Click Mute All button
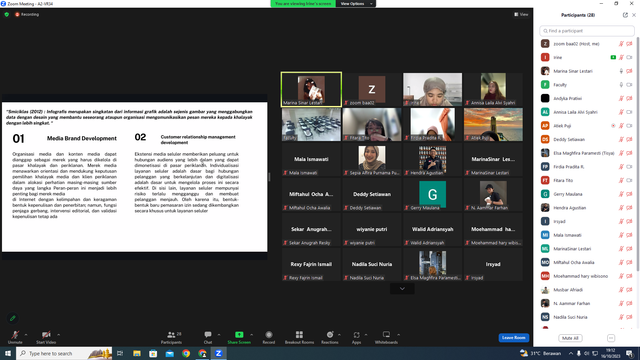This screenshot has width=640, height=360. pyautogui.click(x=570, y=338)
